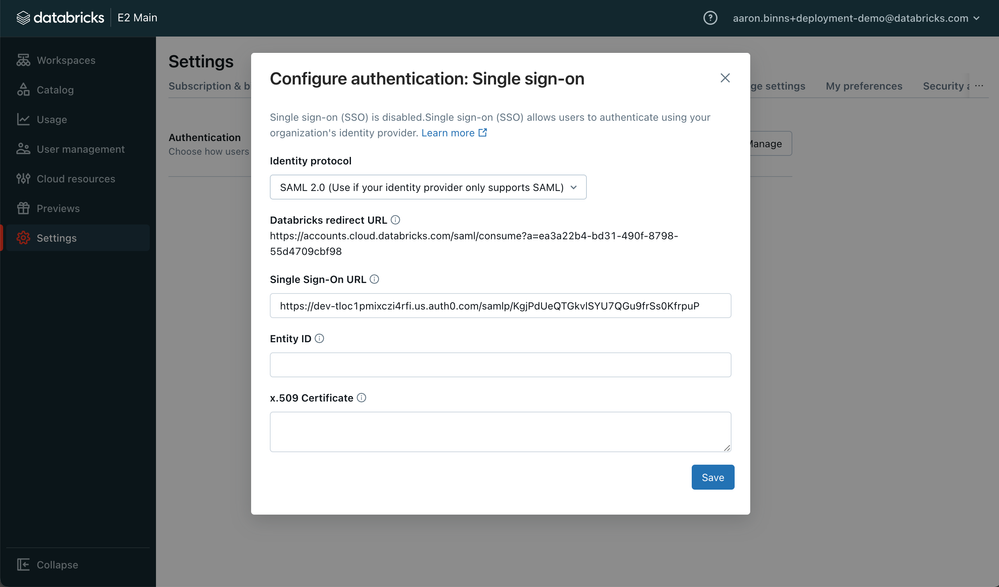Collapse the left sidebar
The height and width of the screenshot is (587, 999).
coord(56,565)
